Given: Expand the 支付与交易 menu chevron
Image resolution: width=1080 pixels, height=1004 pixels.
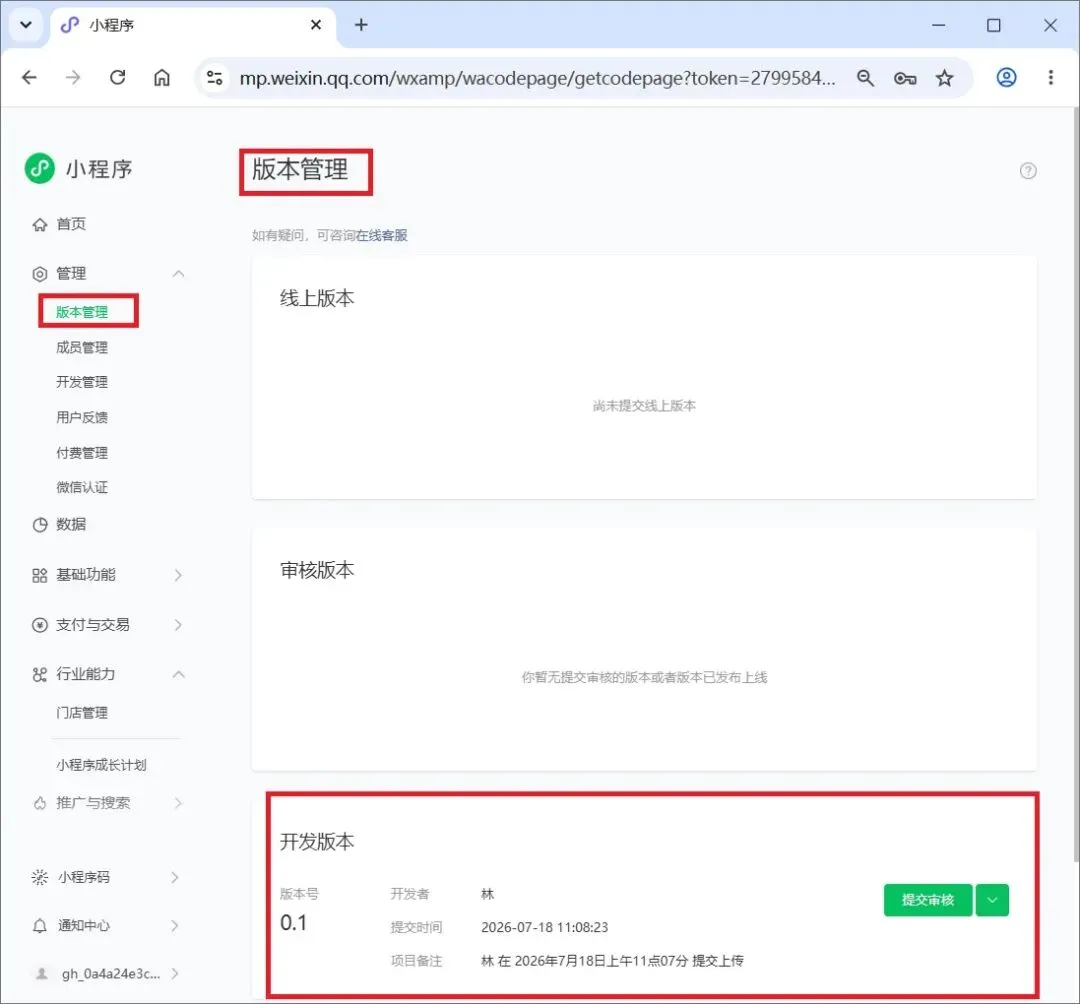Looking at the screenshot, I should click(178, 625).
